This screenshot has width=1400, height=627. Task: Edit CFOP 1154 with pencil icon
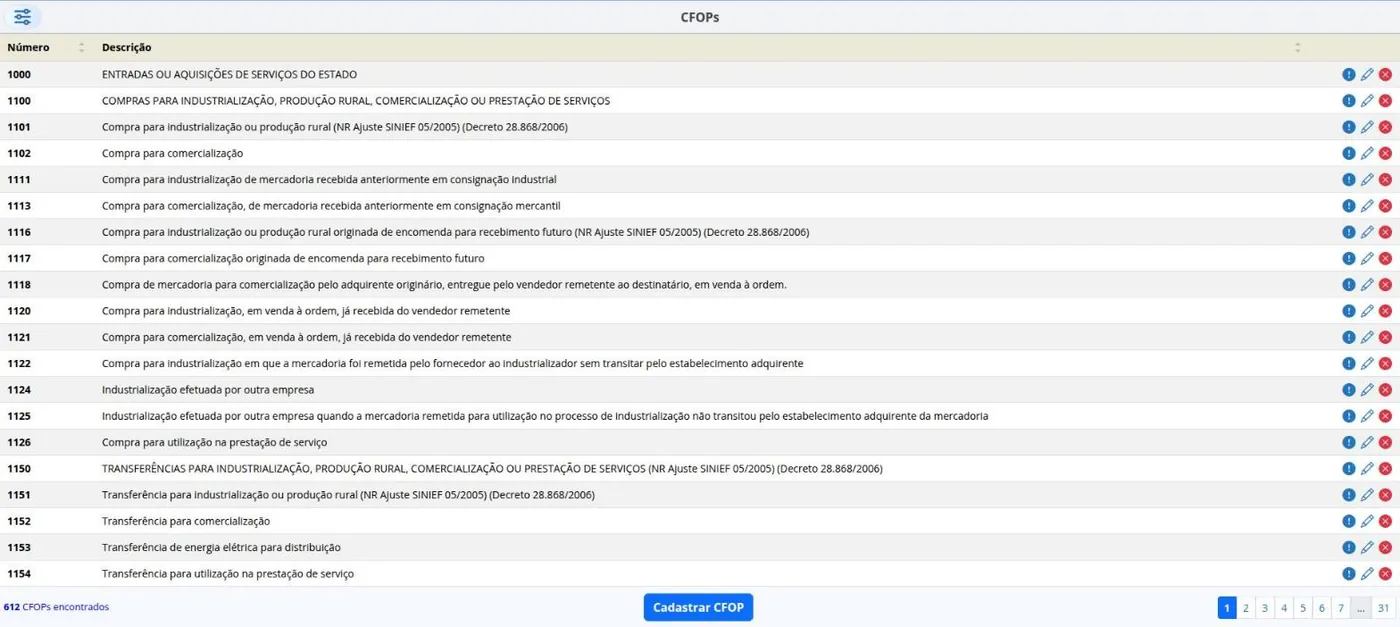1367,574
